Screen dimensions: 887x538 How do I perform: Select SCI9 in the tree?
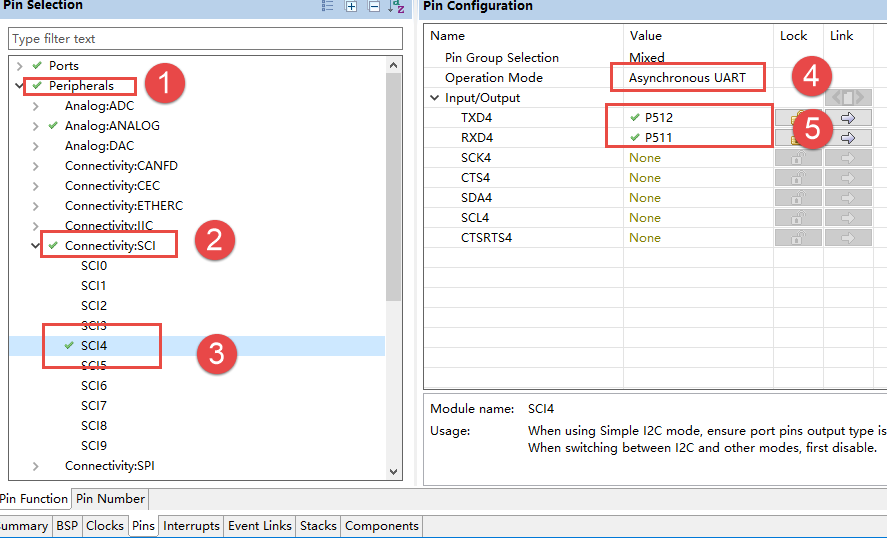pos(94,446)
